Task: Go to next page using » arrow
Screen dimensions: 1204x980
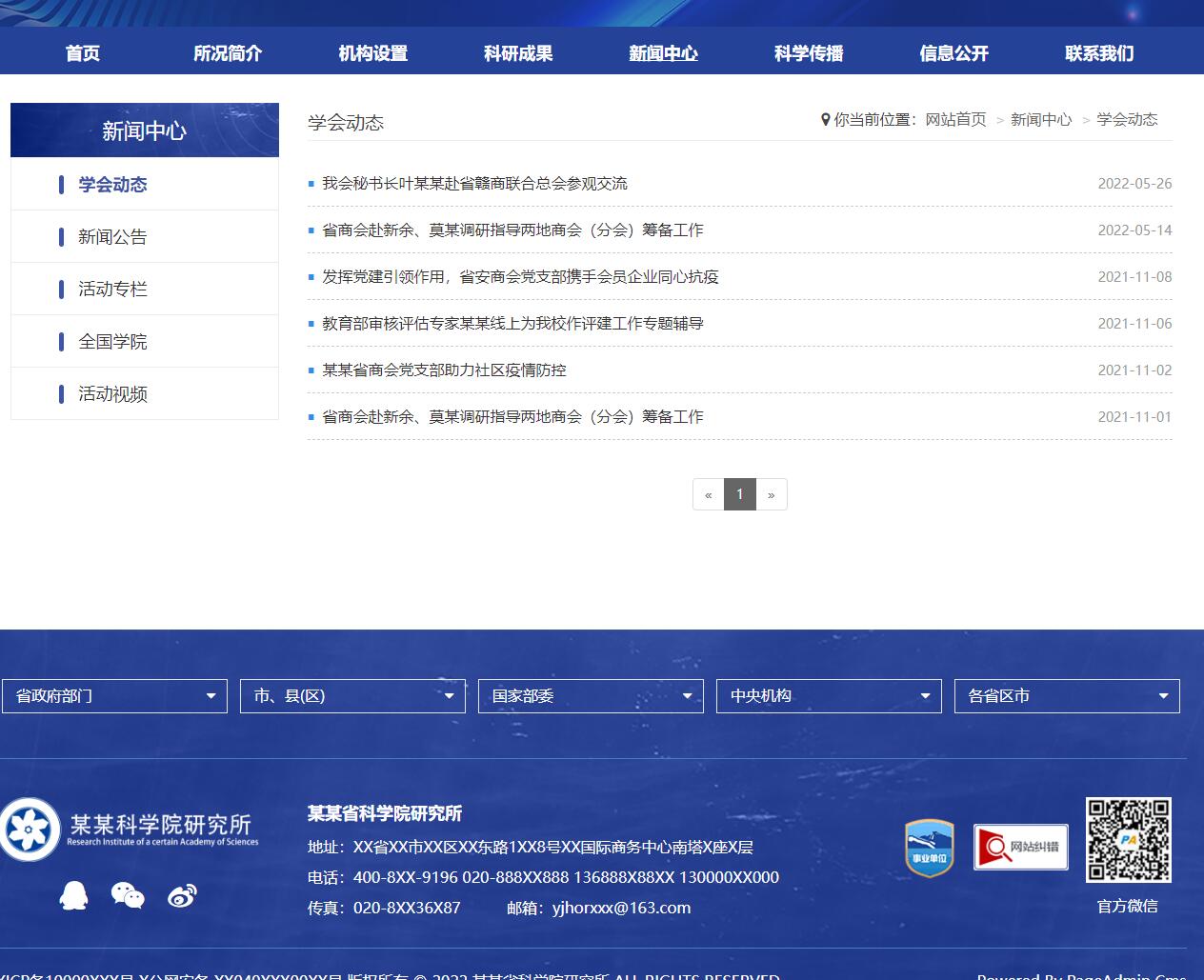Action: (772, 494)
